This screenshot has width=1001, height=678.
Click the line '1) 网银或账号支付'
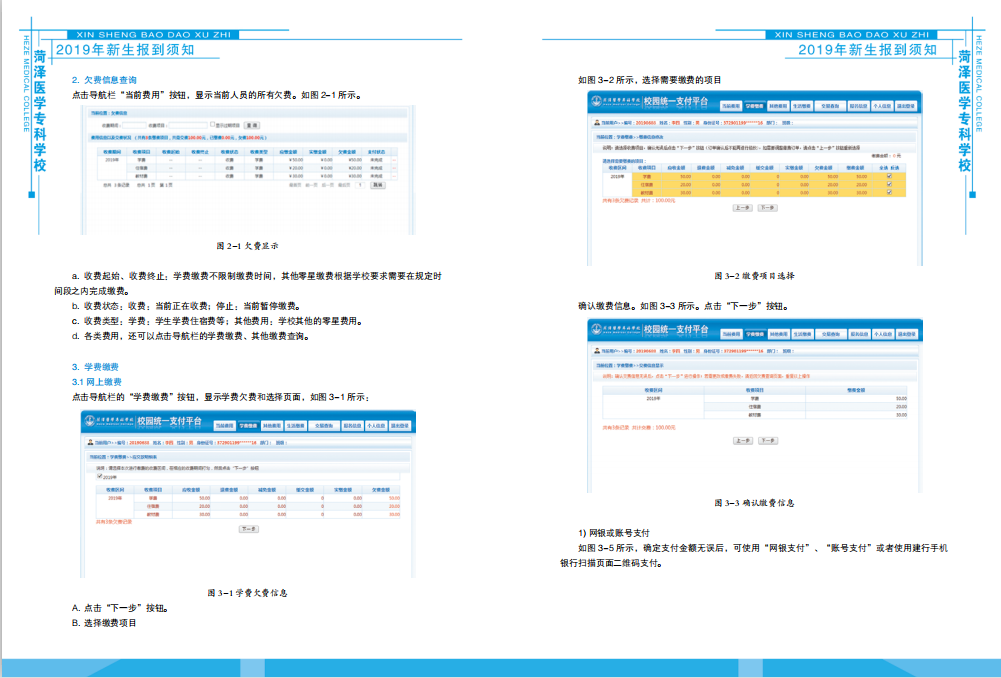[613, 532]
